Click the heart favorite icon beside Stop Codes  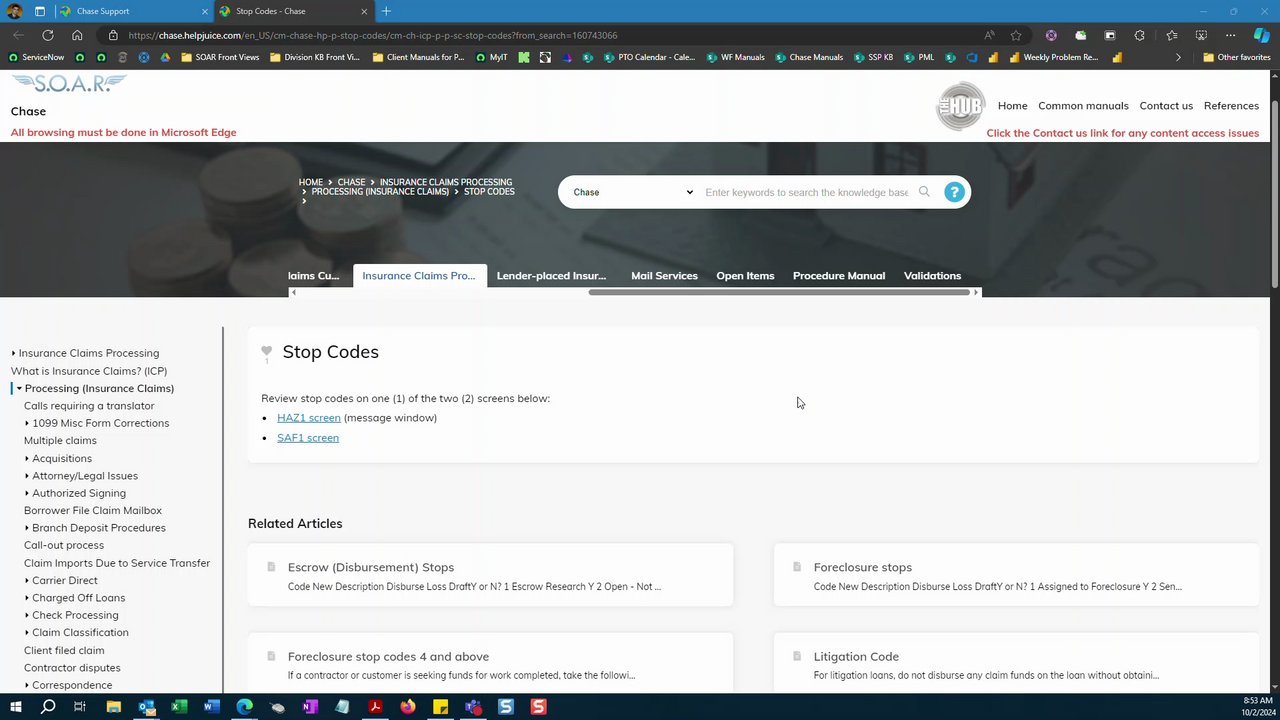[266, 351]
